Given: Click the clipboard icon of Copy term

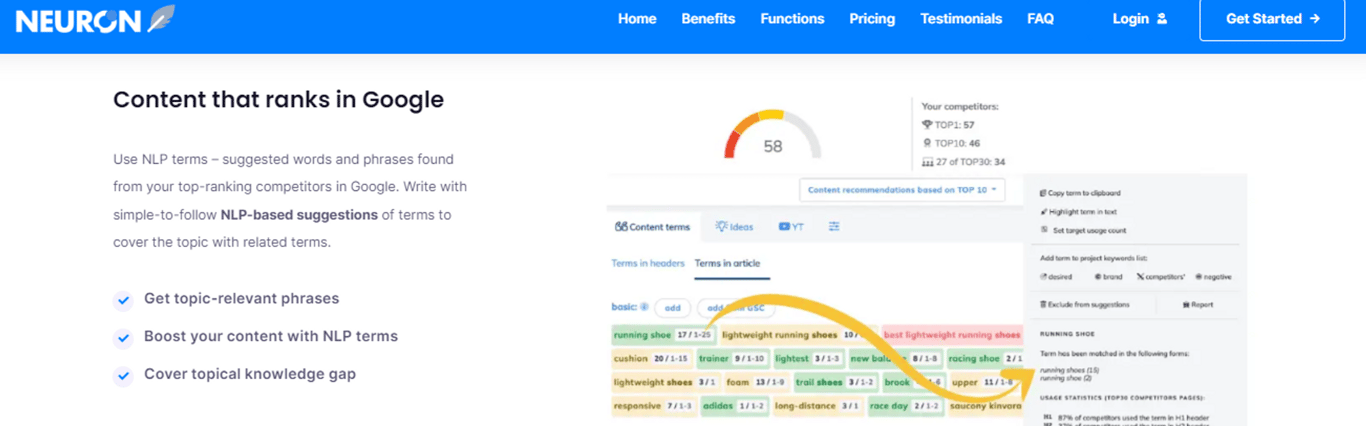Looking at the screenshot, I should coord(1043,193).
